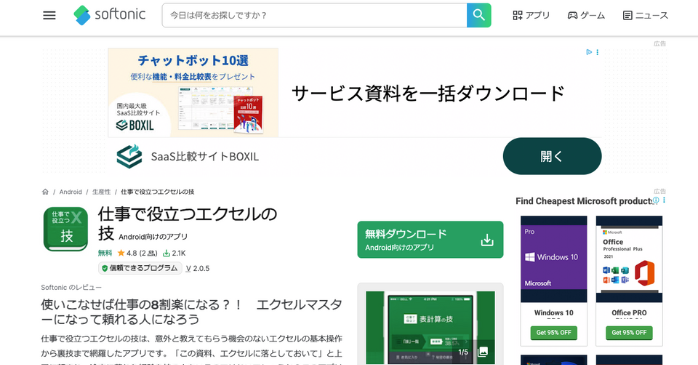The width and height of the screenshot is (698, 365).
Task: Click the green search magnifier button
Action: 479,15
